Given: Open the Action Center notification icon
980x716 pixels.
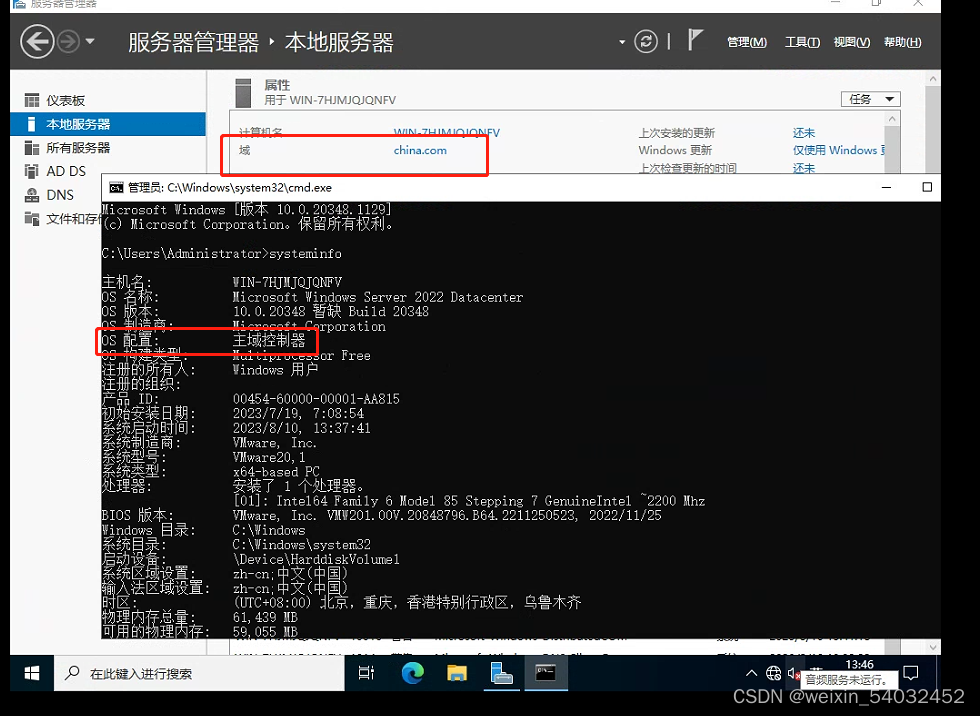Looking at the screenshot, I should [x=911, y=673].
